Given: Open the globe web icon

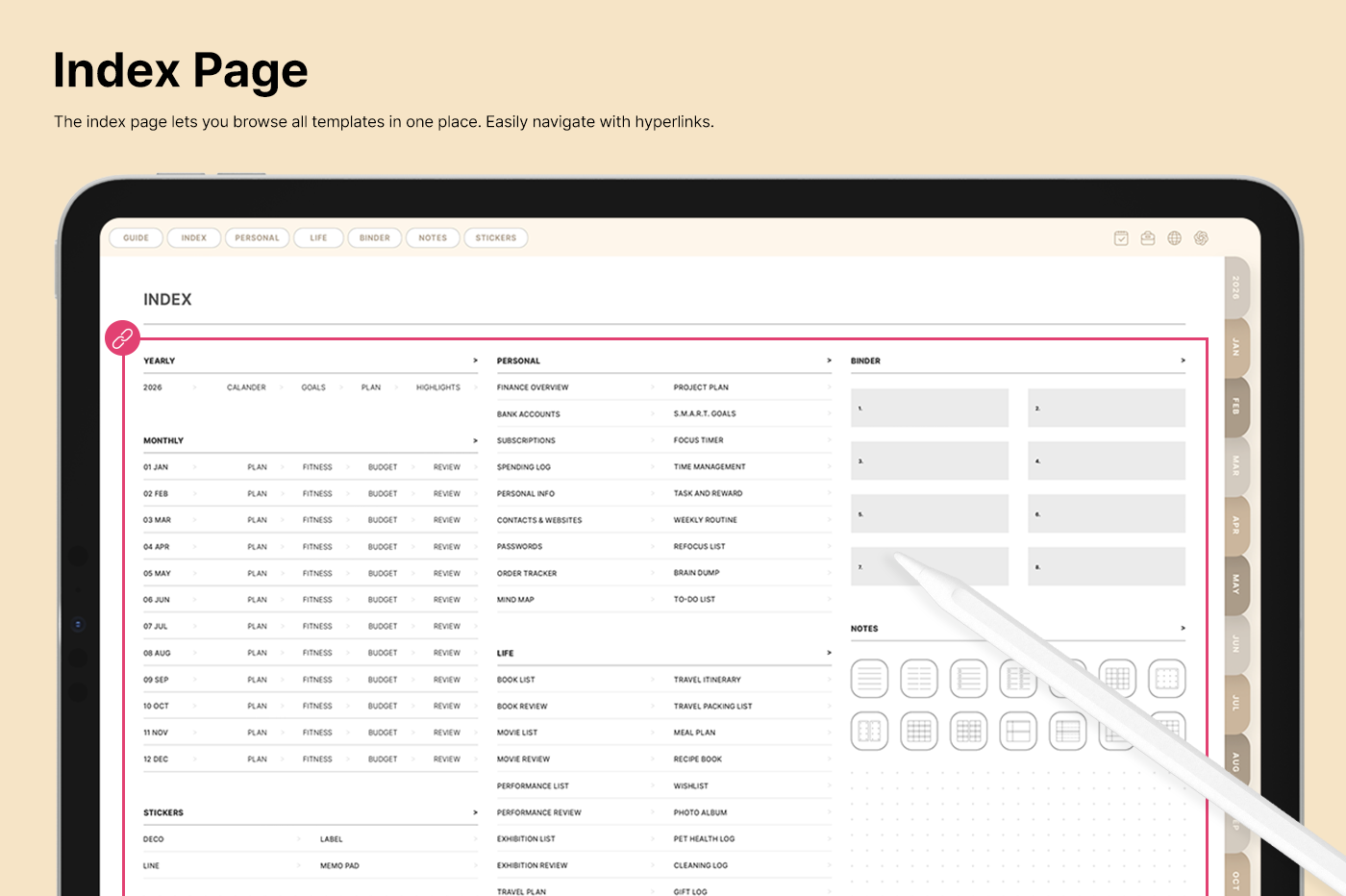Looking at the screenshot, I should pos(1175,238).
